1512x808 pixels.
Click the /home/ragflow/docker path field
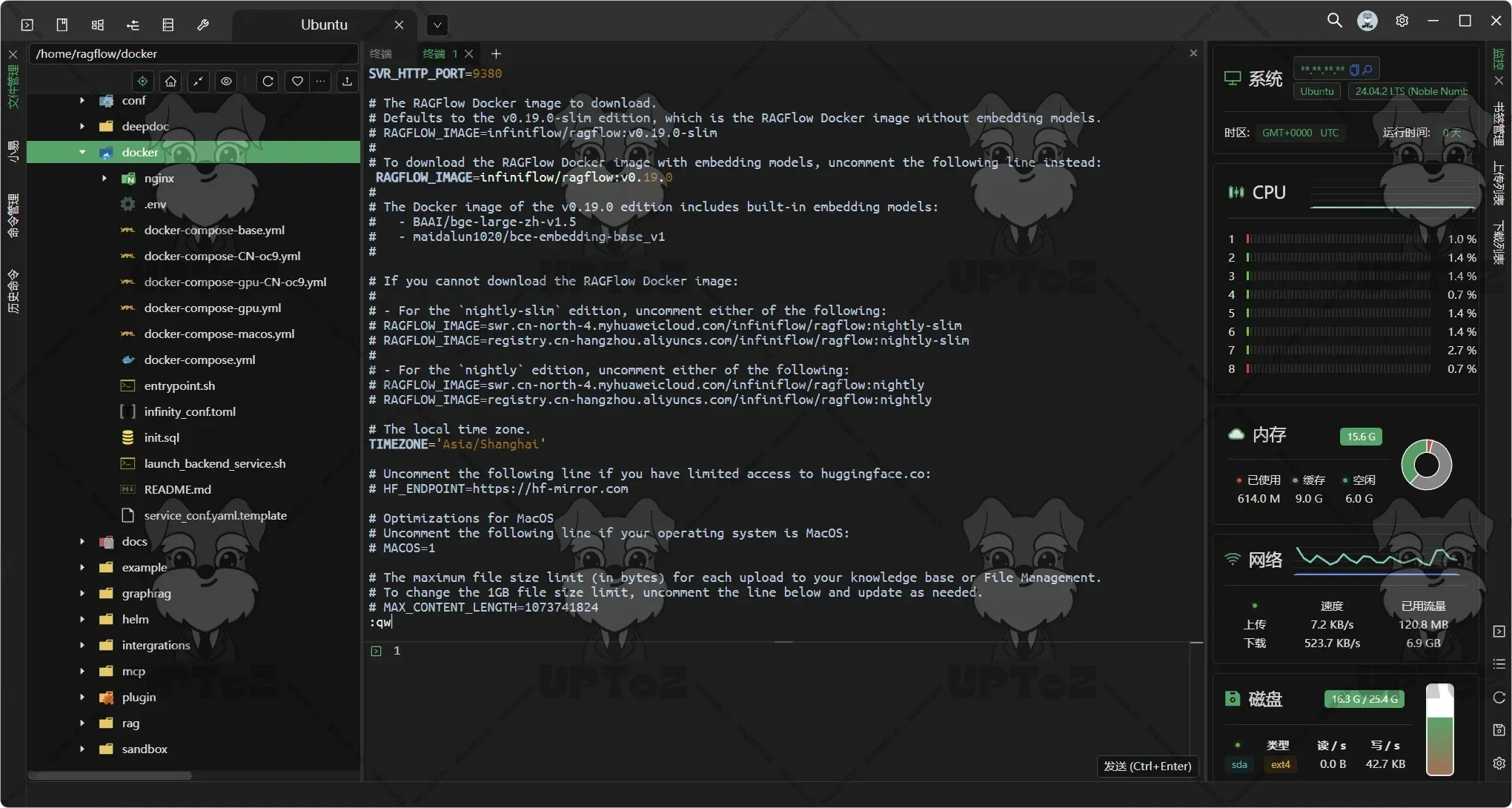tap(193, 53)
